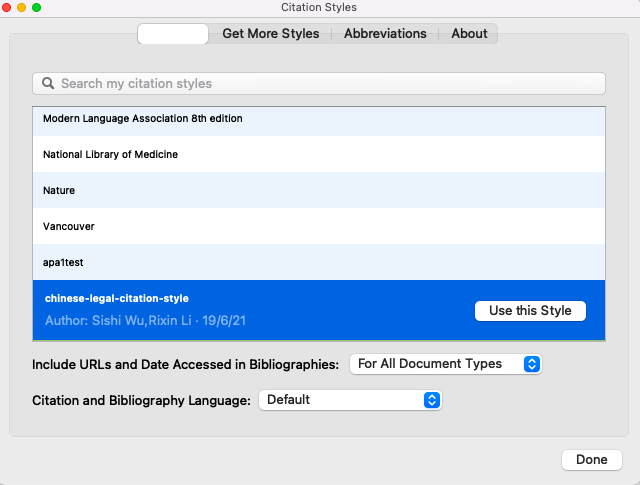
Task: Focus the Search my citation styles field
Action: pyautogui.click(x=319, y=84)
